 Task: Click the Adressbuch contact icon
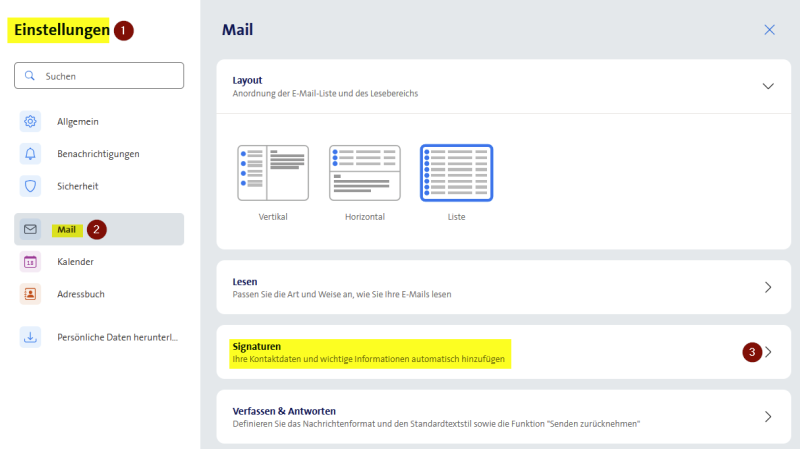tap(30, 294)
